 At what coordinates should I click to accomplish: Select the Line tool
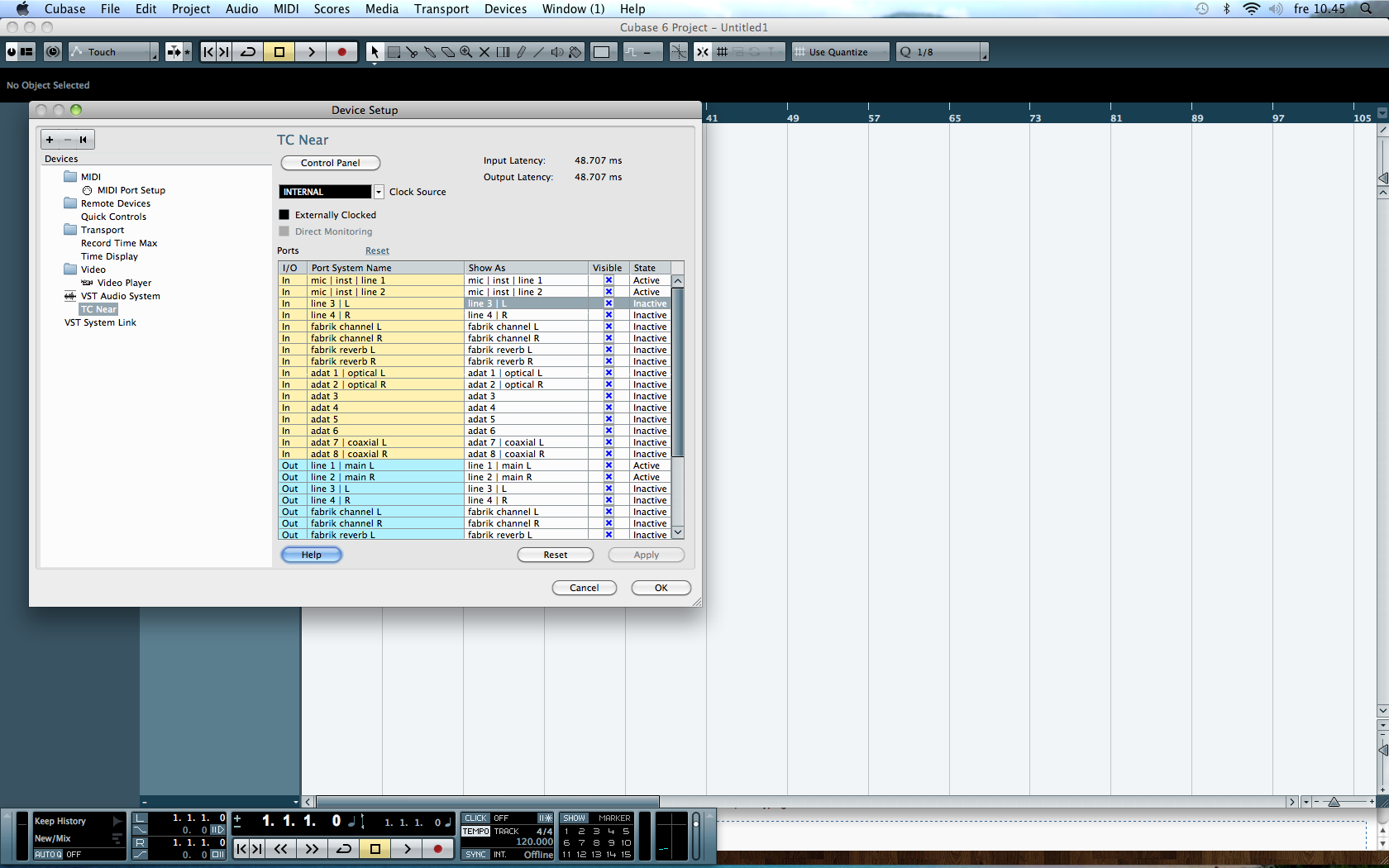(539, 52)
